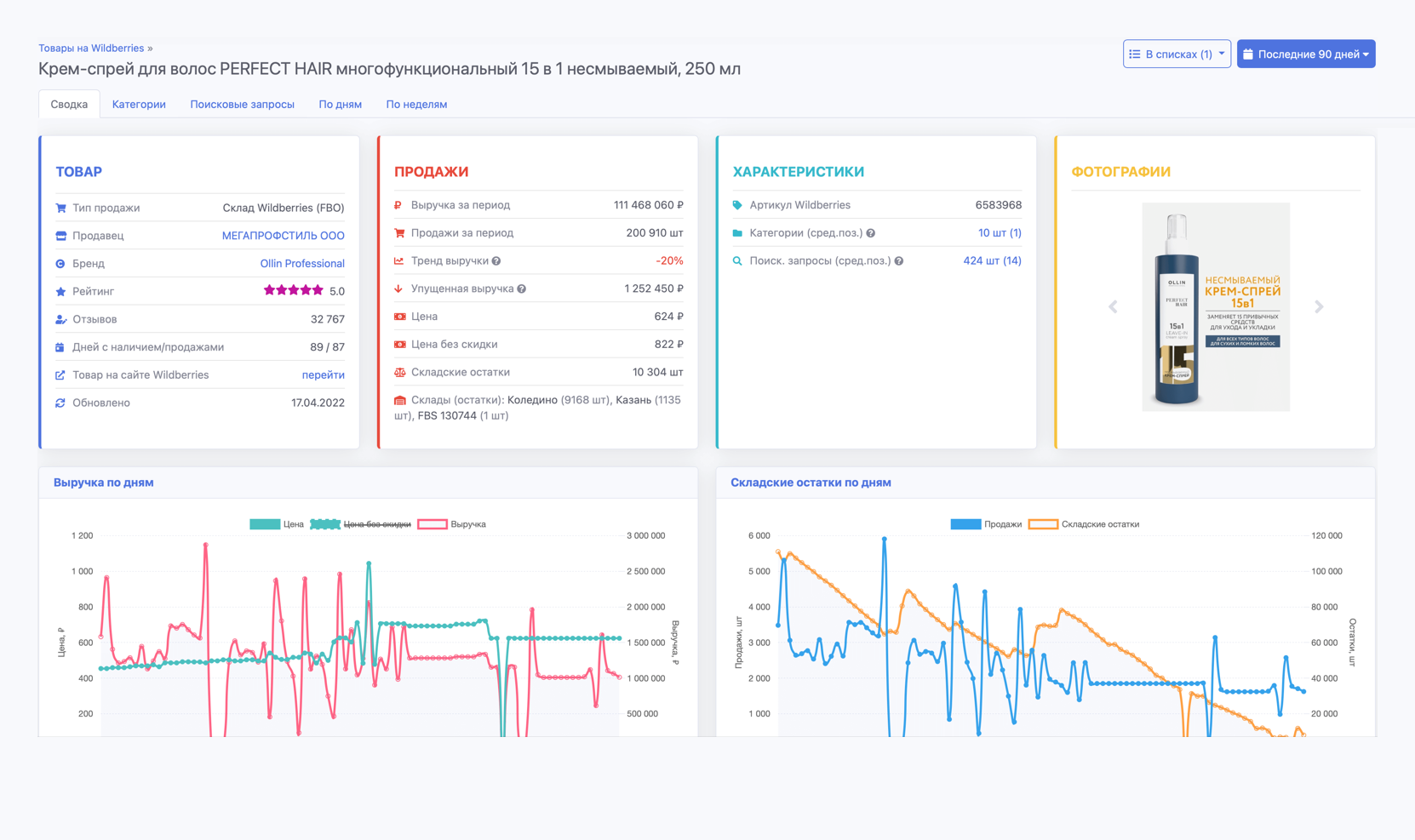The height and width of the screenshot is (840, 1415).
Task: Click the banknote icon beside Цена row
Action: point(399,317)
